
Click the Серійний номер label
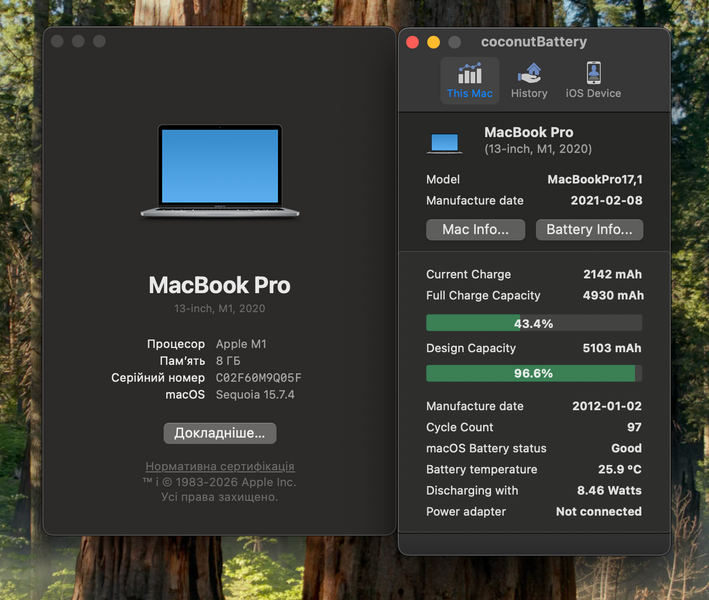pyautogui.click(x=158, y=378)
